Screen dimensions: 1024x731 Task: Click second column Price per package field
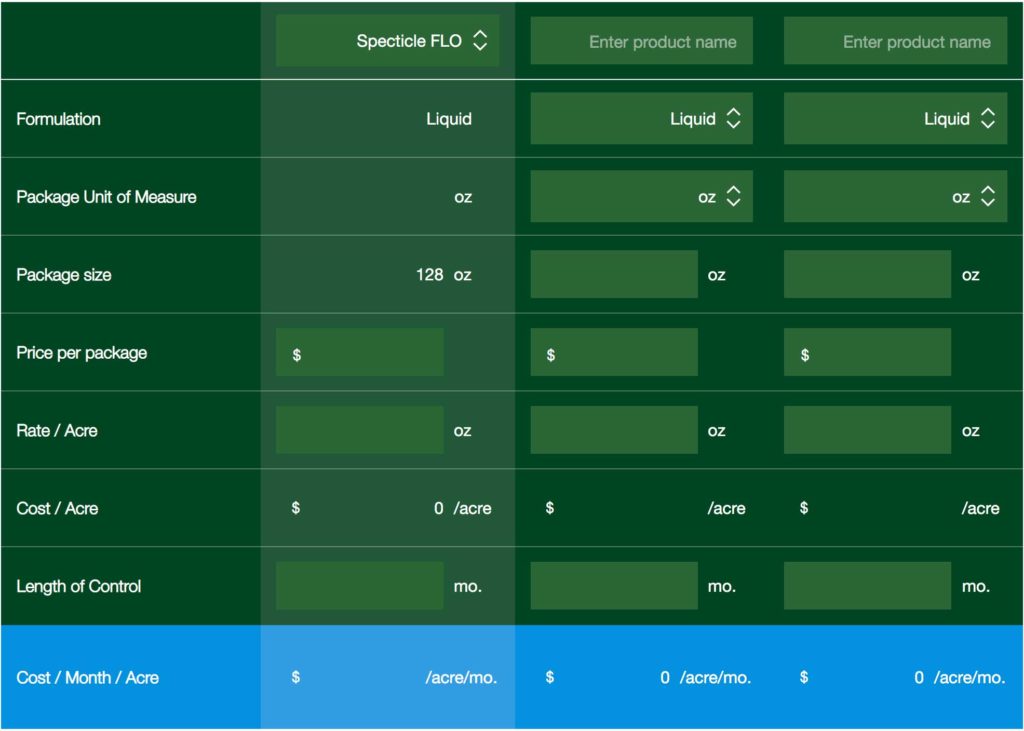point(614,352)
